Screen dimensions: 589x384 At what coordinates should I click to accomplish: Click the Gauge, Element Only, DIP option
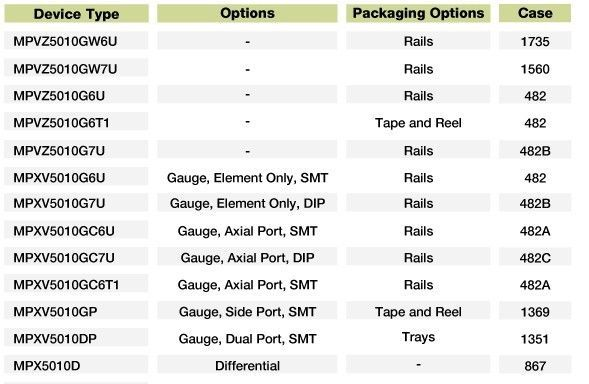(x=247, y=203)
